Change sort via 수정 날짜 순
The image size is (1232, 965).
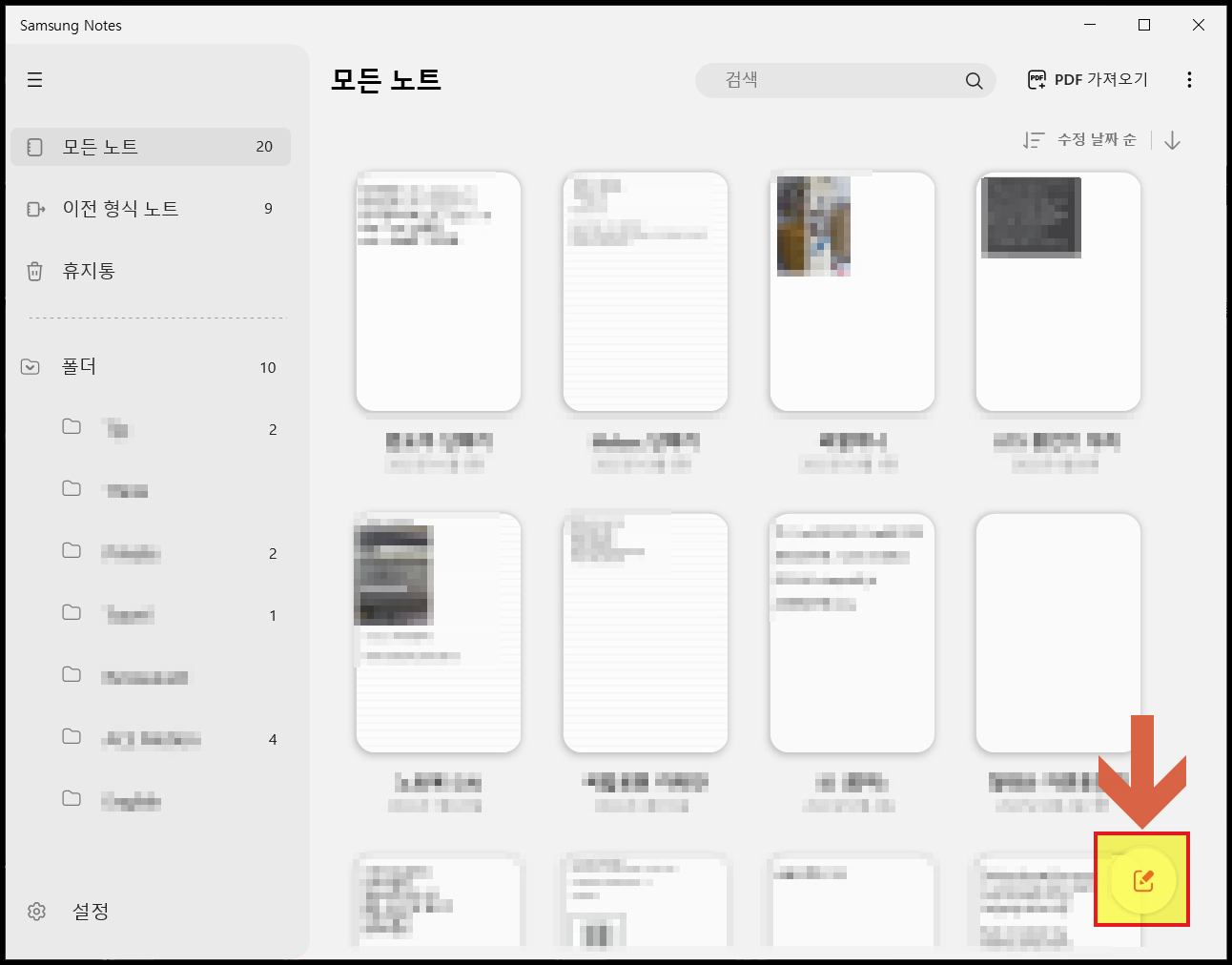point(1097,140)
